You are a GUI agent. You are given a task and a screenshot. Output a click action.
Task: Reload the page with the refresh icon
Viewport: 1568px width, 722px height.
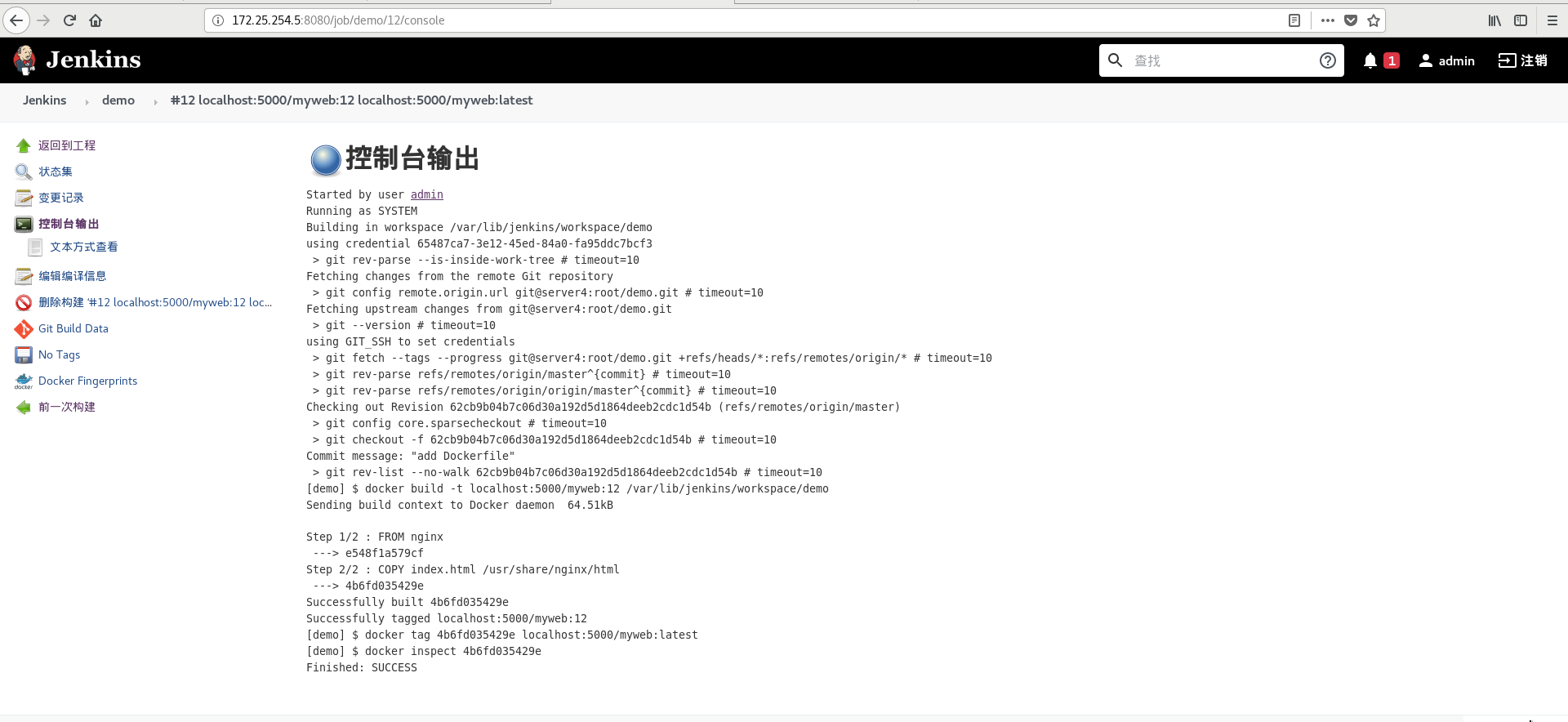coord(69,20)
